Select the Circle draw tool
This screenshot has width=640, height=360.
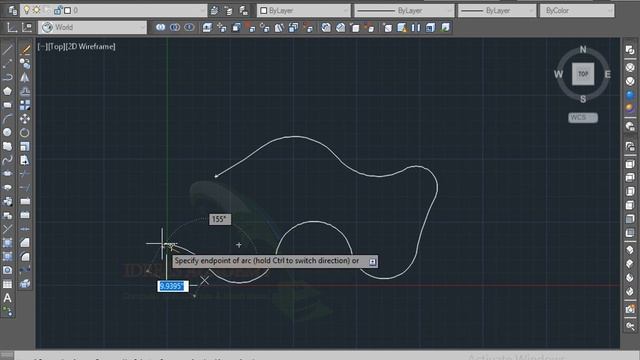(7, 132)
